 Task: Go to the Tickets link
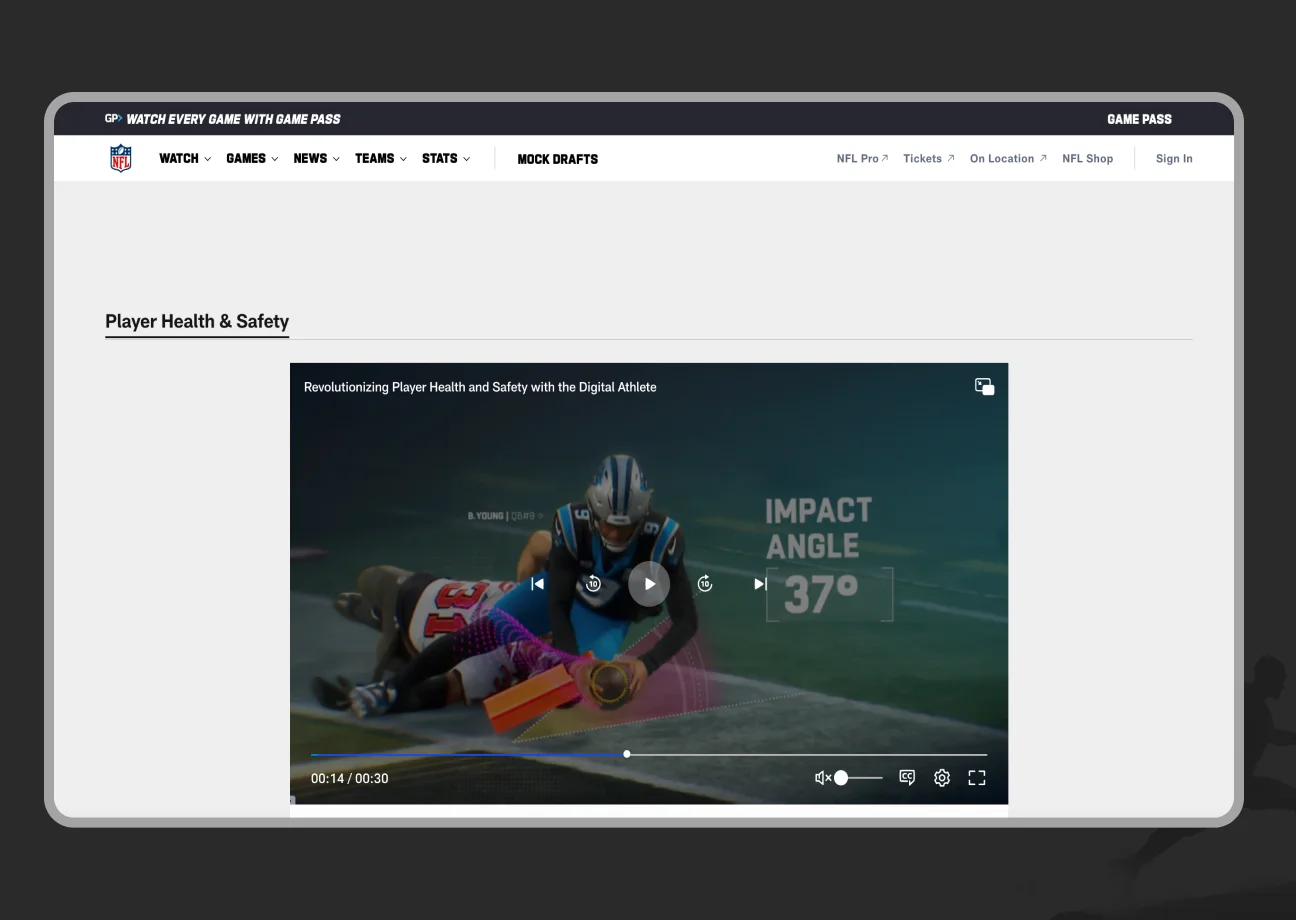click(x=929, y=158)
